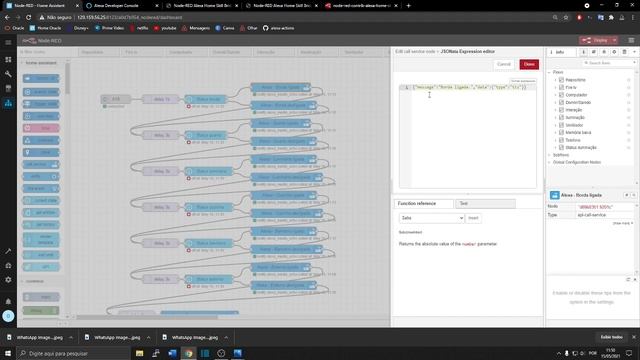Expand the Repositorio flow tree item
640x360 pixels.
(x=556, y=80)
